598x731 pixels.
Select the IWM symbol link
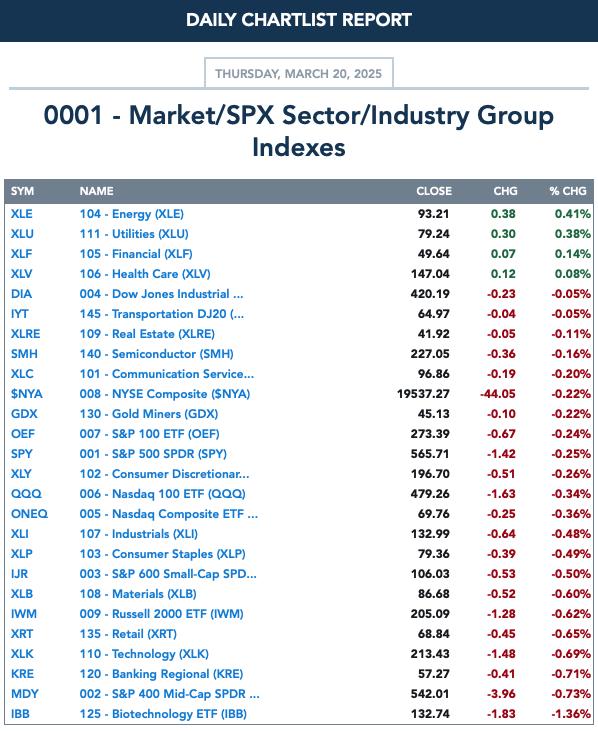pos(24,614)
